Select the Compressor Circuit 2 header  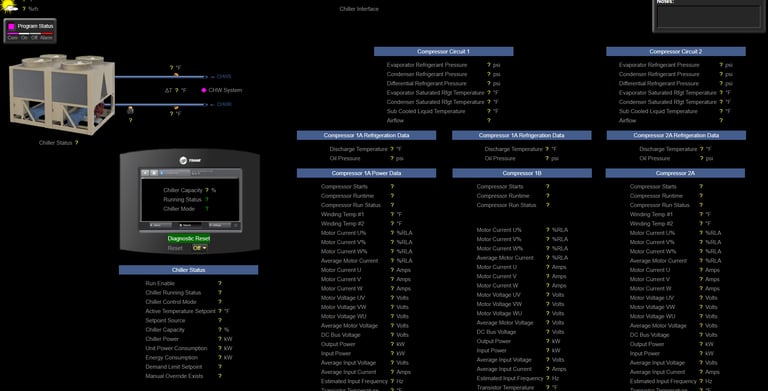pos(676,51)
